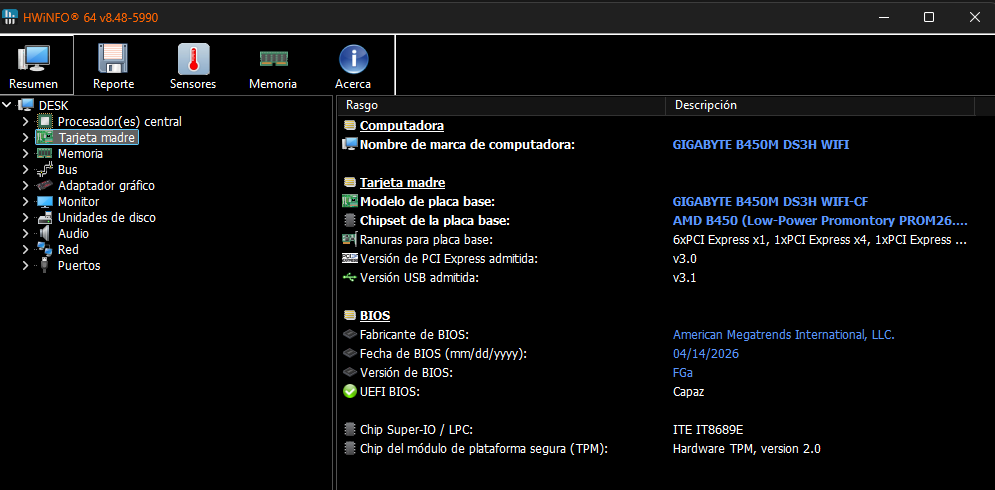The height and width of the screenshot is (490, 995).
Task: Collapse the DESK root node
Action: [7, 105]
